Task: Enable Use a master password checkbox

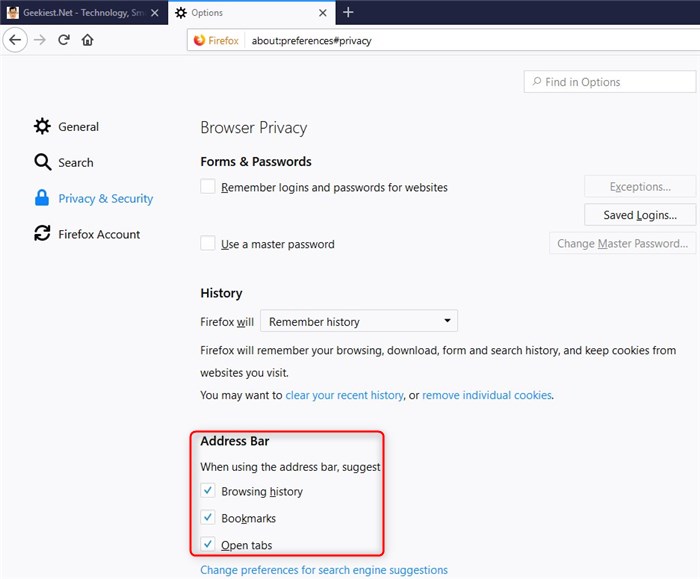Action: (208, 244)
